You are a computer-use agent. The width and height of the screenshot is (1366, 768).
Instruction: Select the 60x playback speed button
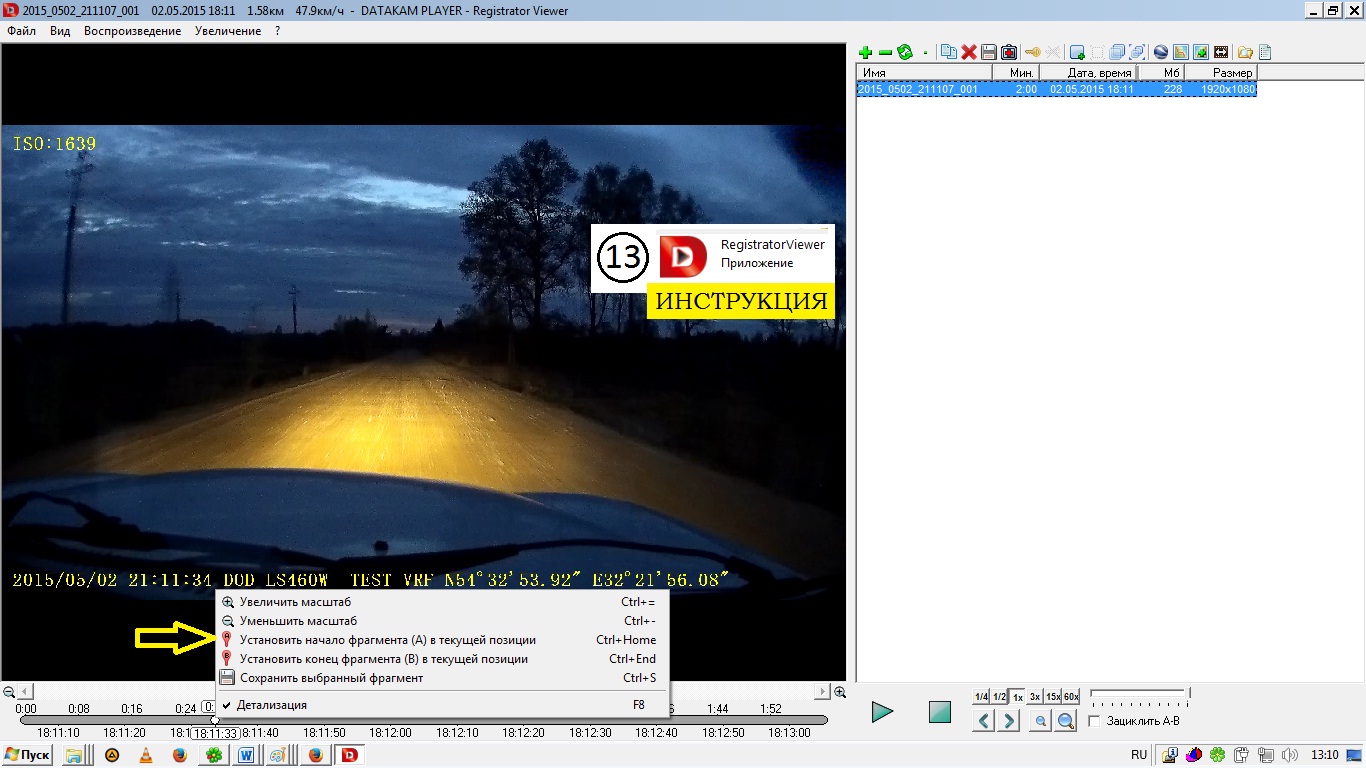[x=1070, y=696]
